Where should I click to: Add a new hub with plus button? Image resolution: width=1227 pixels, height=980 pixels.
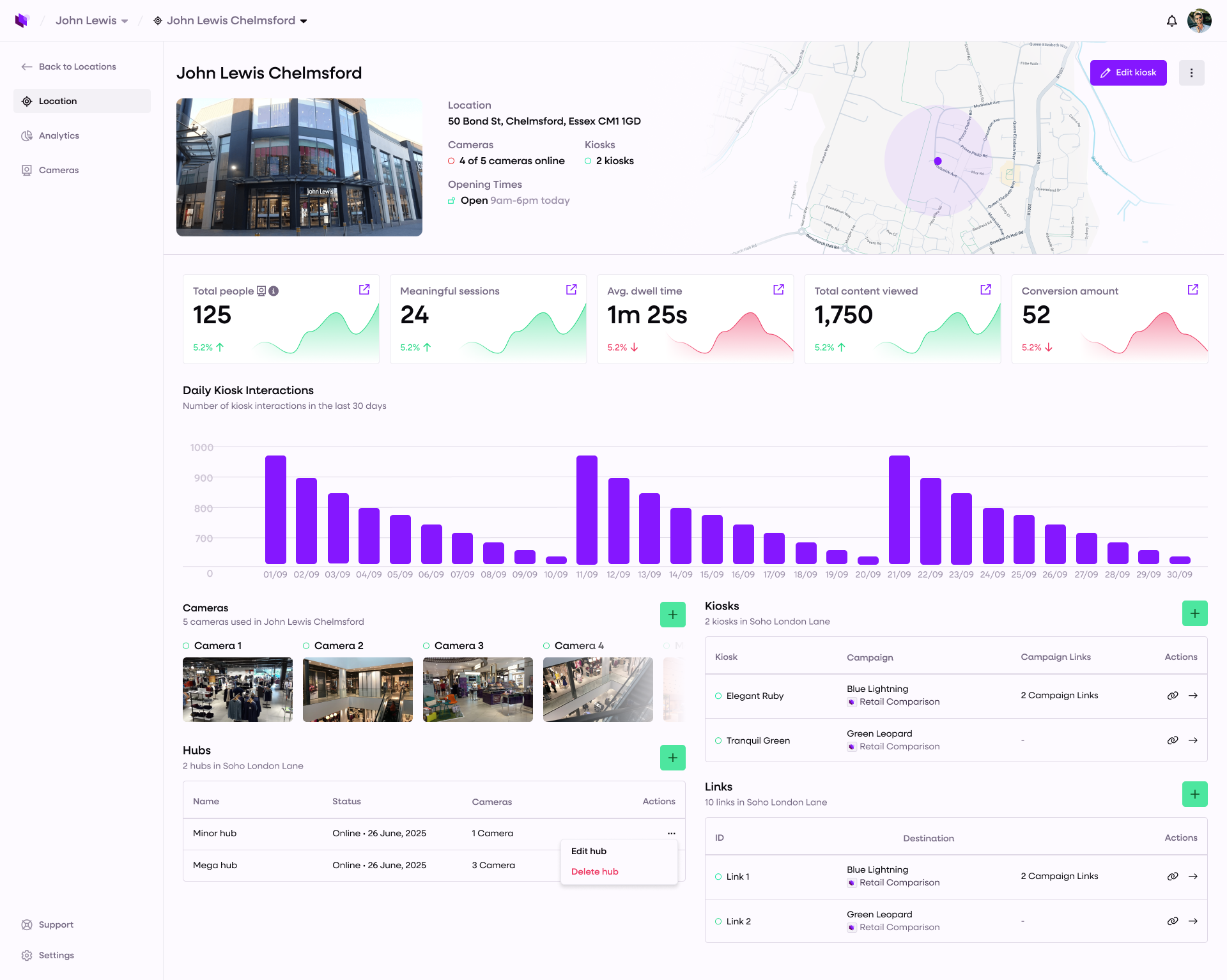(673, 758)
